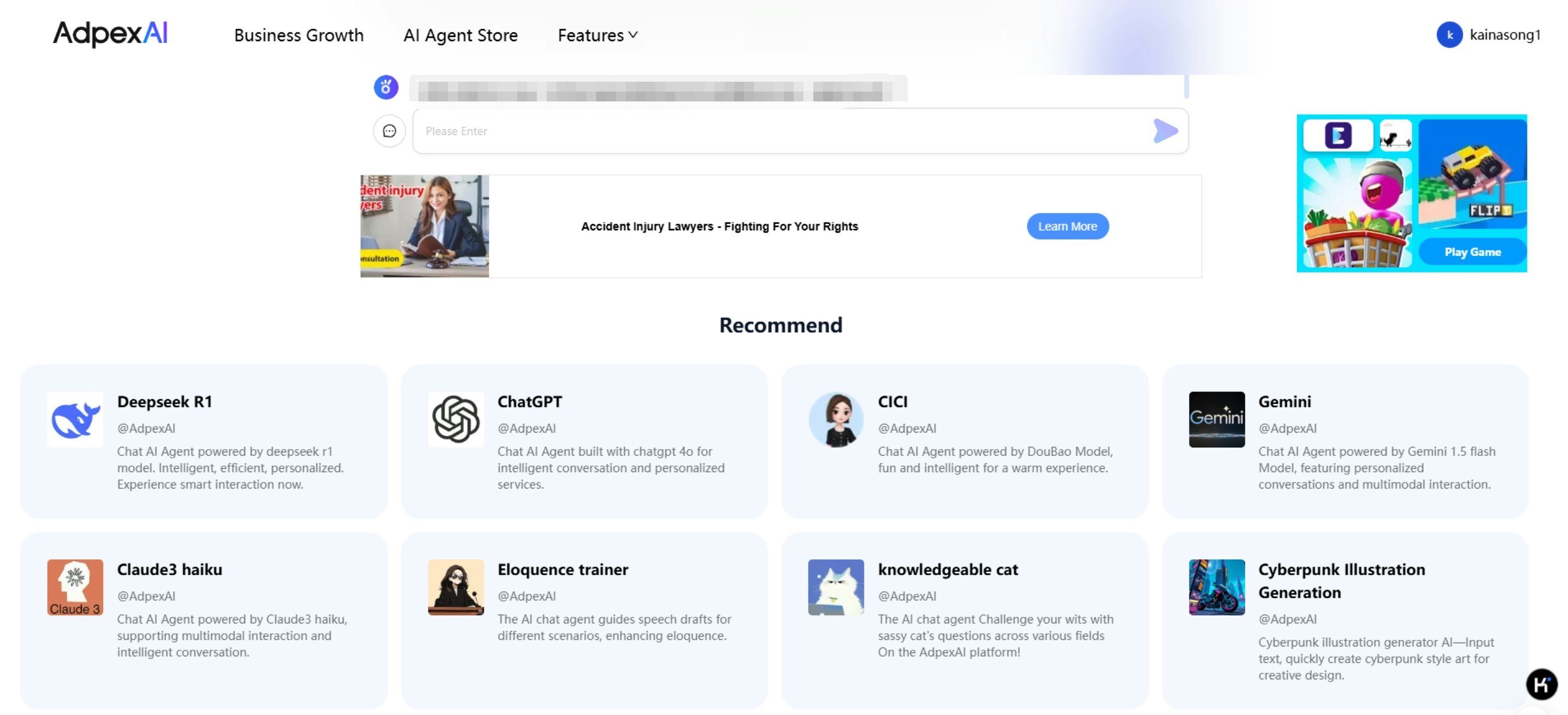
Task: Click the Gemini logo icon
Action: coord(1217,420)
